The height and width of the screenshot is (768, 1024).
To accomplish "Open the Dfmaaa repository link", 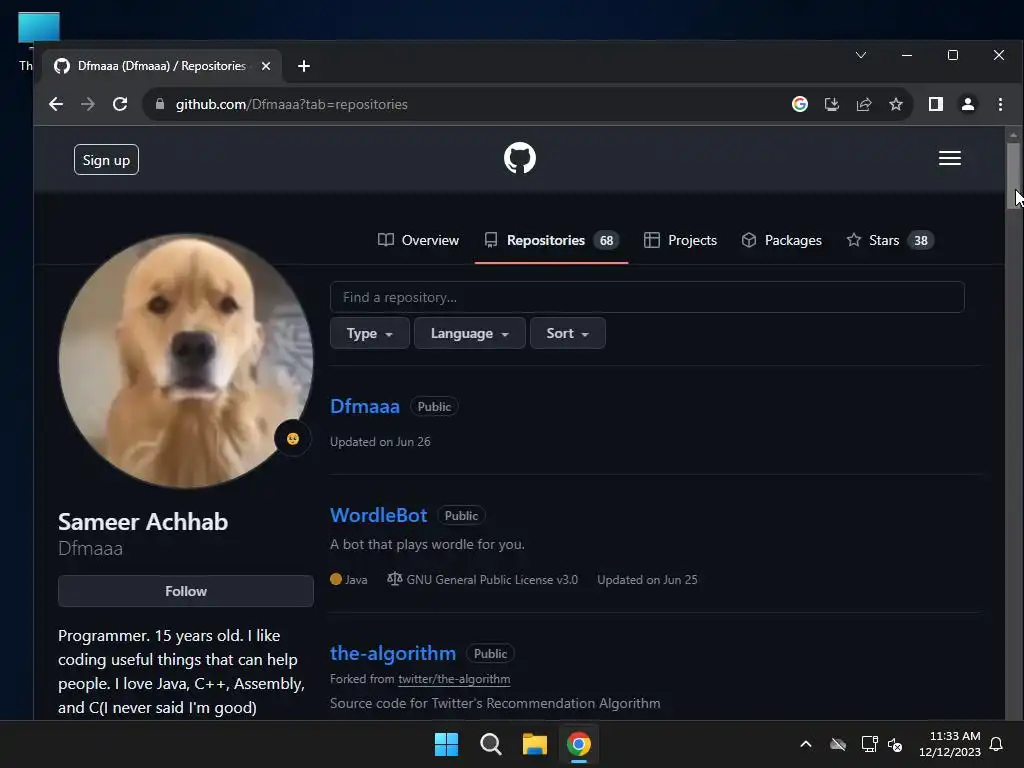I will pyautogui.click(x=364, y=406).
